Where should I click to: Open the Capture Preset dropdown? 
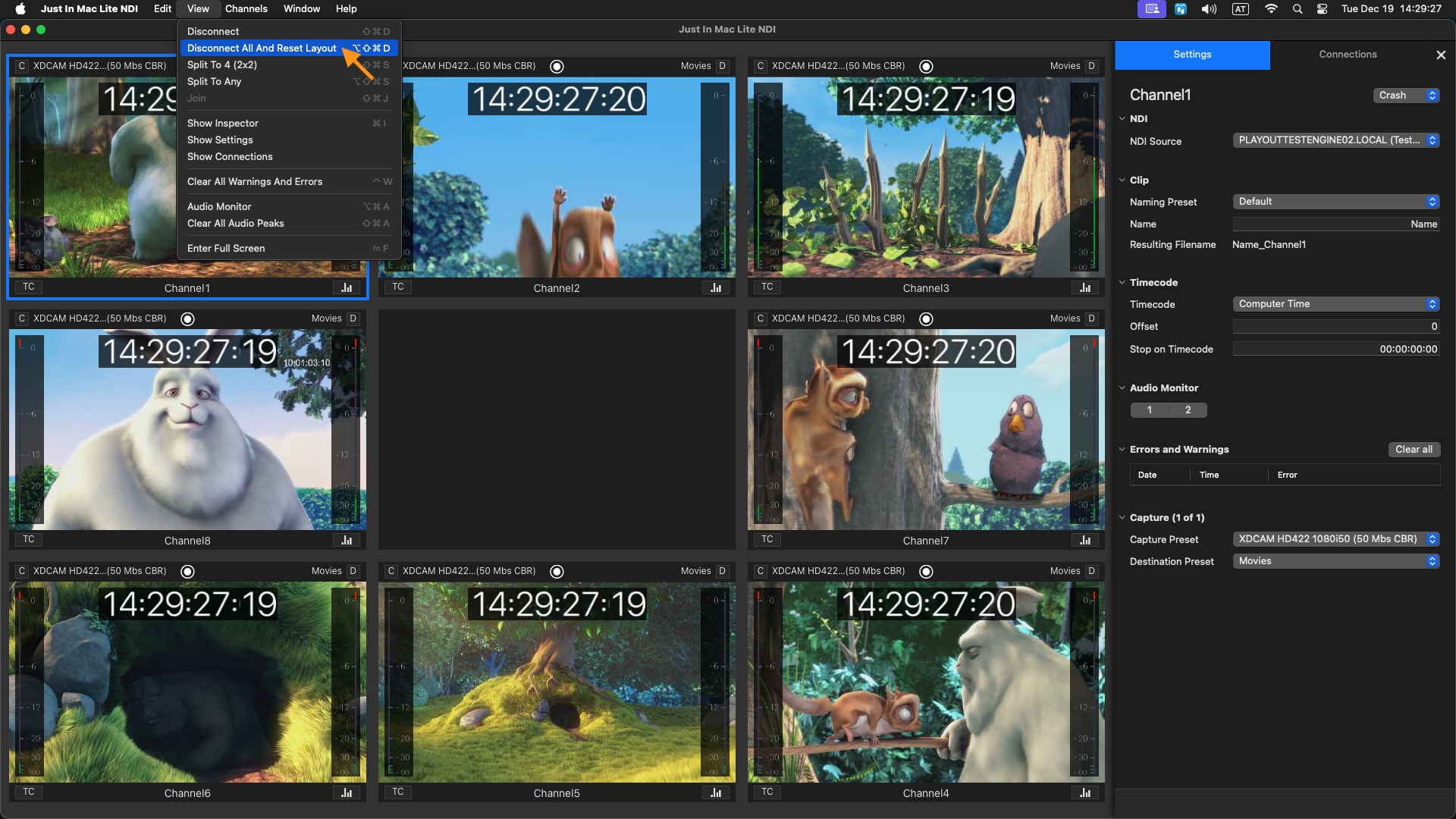pyautogui.click(x=1336, y=539)
